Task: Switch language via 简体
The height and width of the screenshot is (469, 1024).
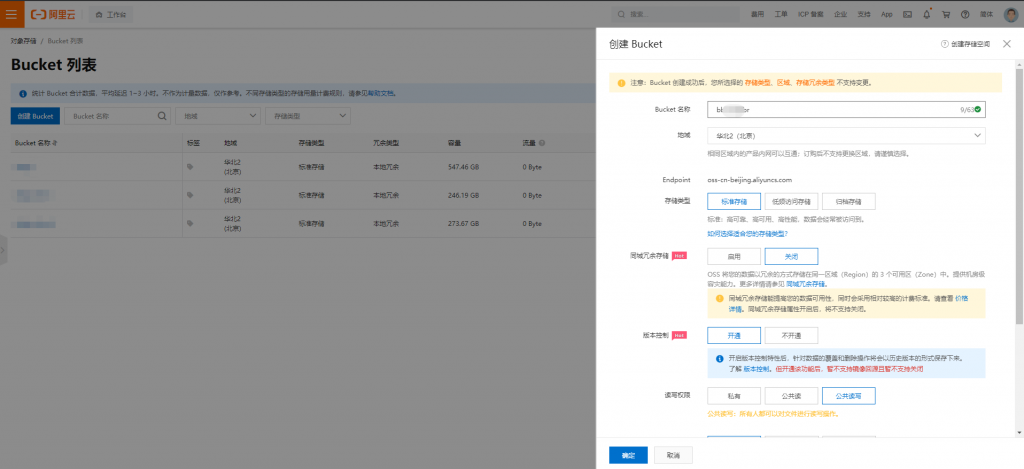Action: click(x=986, y=14)
